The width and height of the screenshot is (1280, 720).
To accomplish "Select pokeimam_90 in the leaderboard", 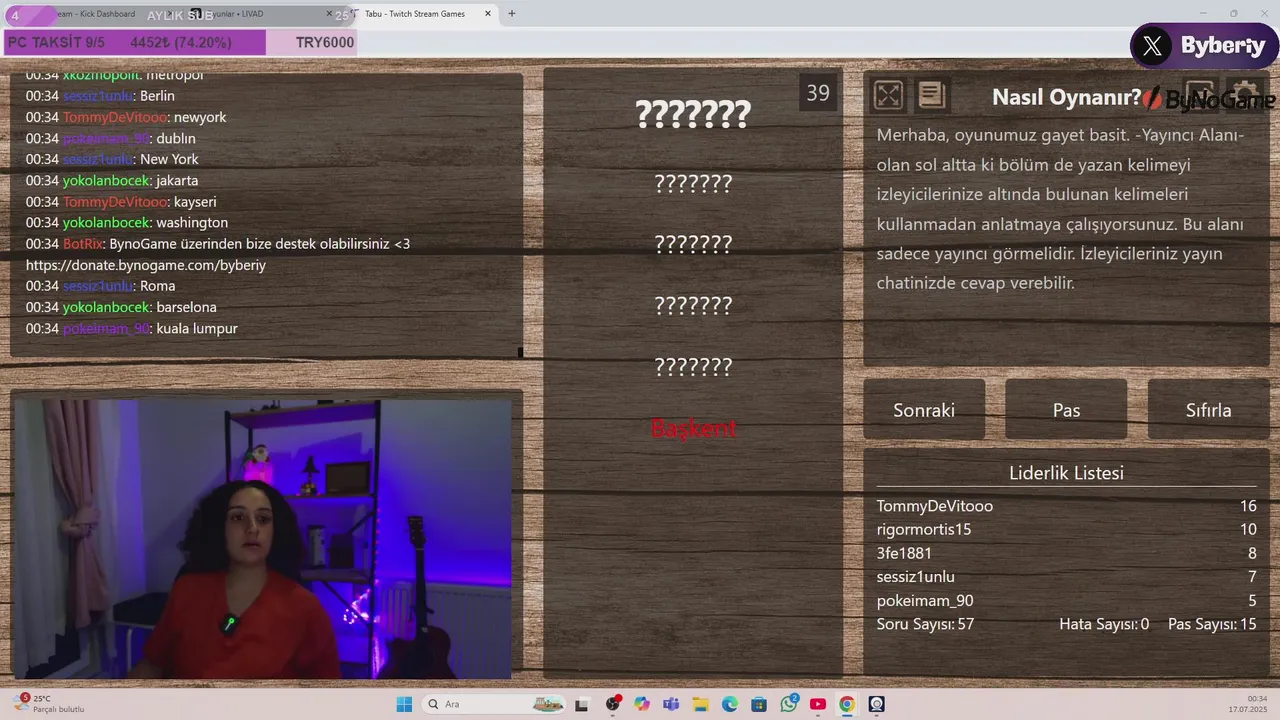I will click(x=925, y=601).
